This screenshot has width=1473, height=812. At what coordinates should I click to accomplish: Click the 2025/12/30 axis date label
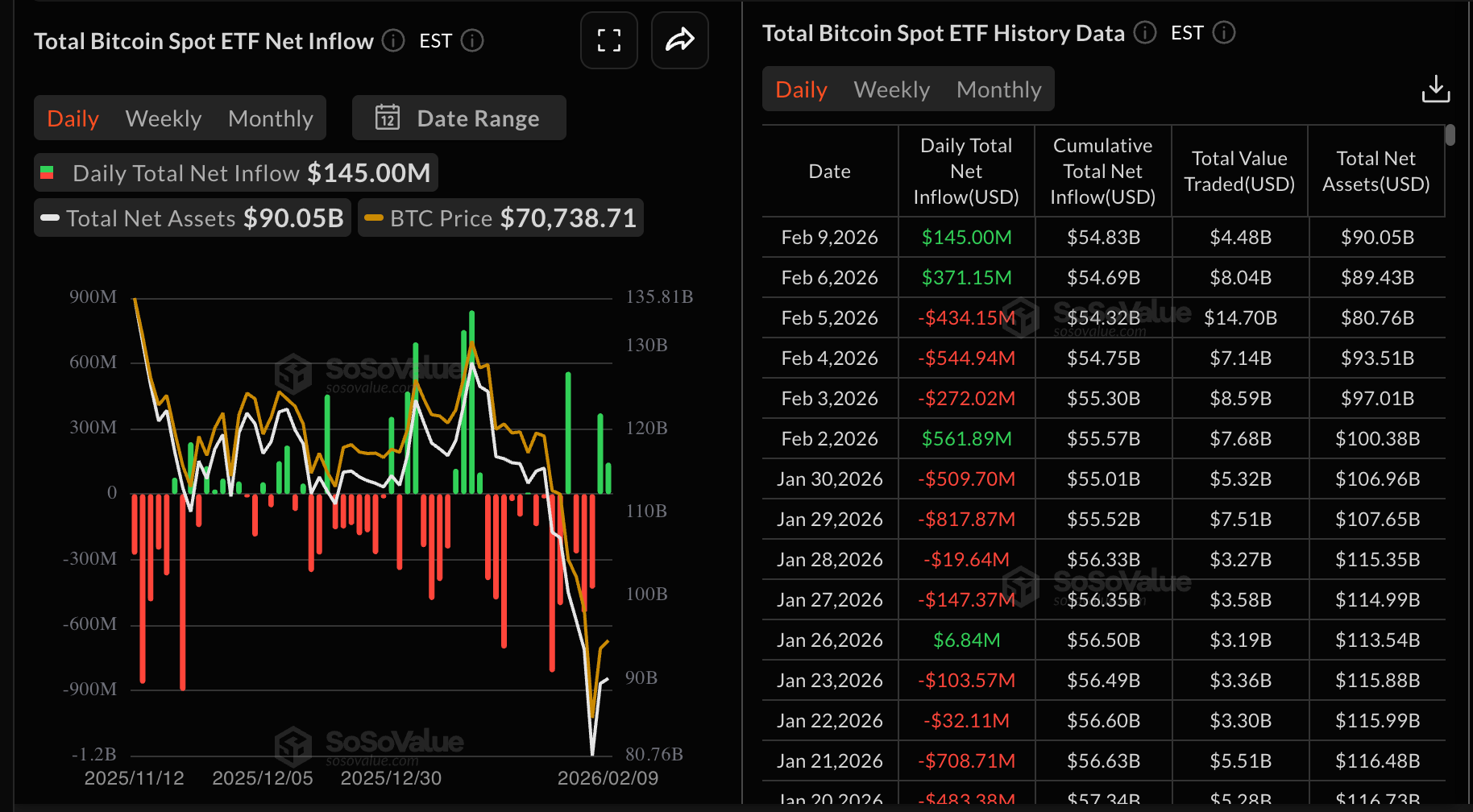[391, 778]
